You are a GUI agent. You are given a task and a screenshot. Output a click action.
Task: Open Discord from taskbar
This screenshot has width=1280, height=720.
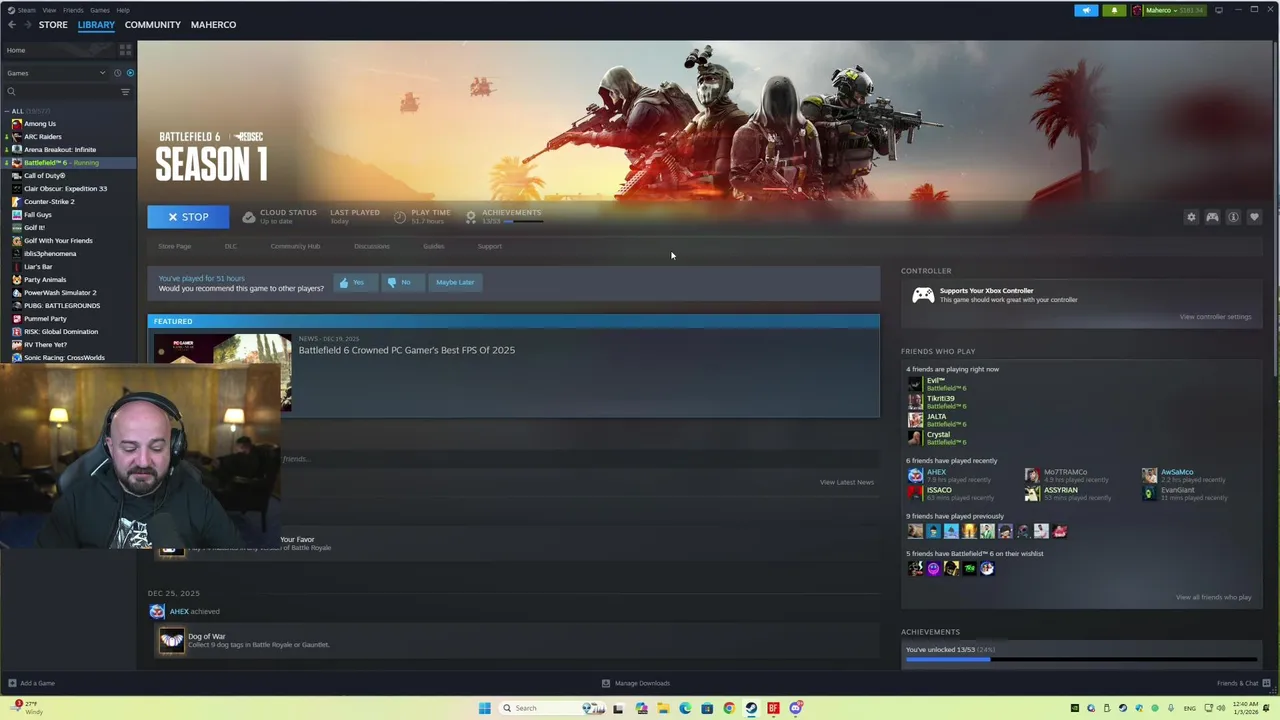coord(796,709)
